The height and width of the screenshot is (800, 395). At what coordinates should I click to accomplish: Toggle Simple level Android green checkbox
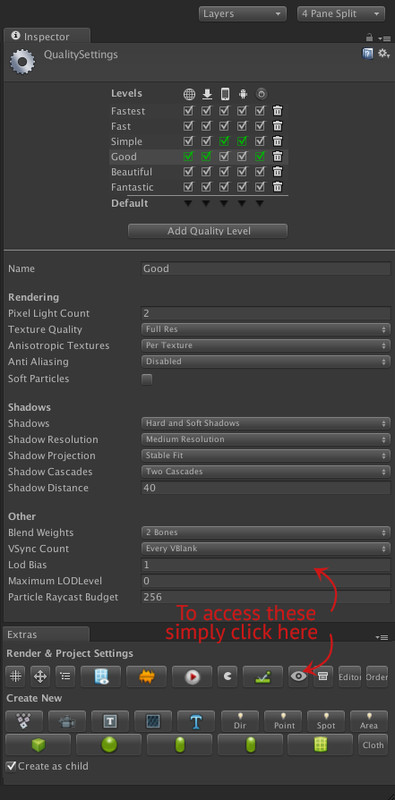point(242,141)
